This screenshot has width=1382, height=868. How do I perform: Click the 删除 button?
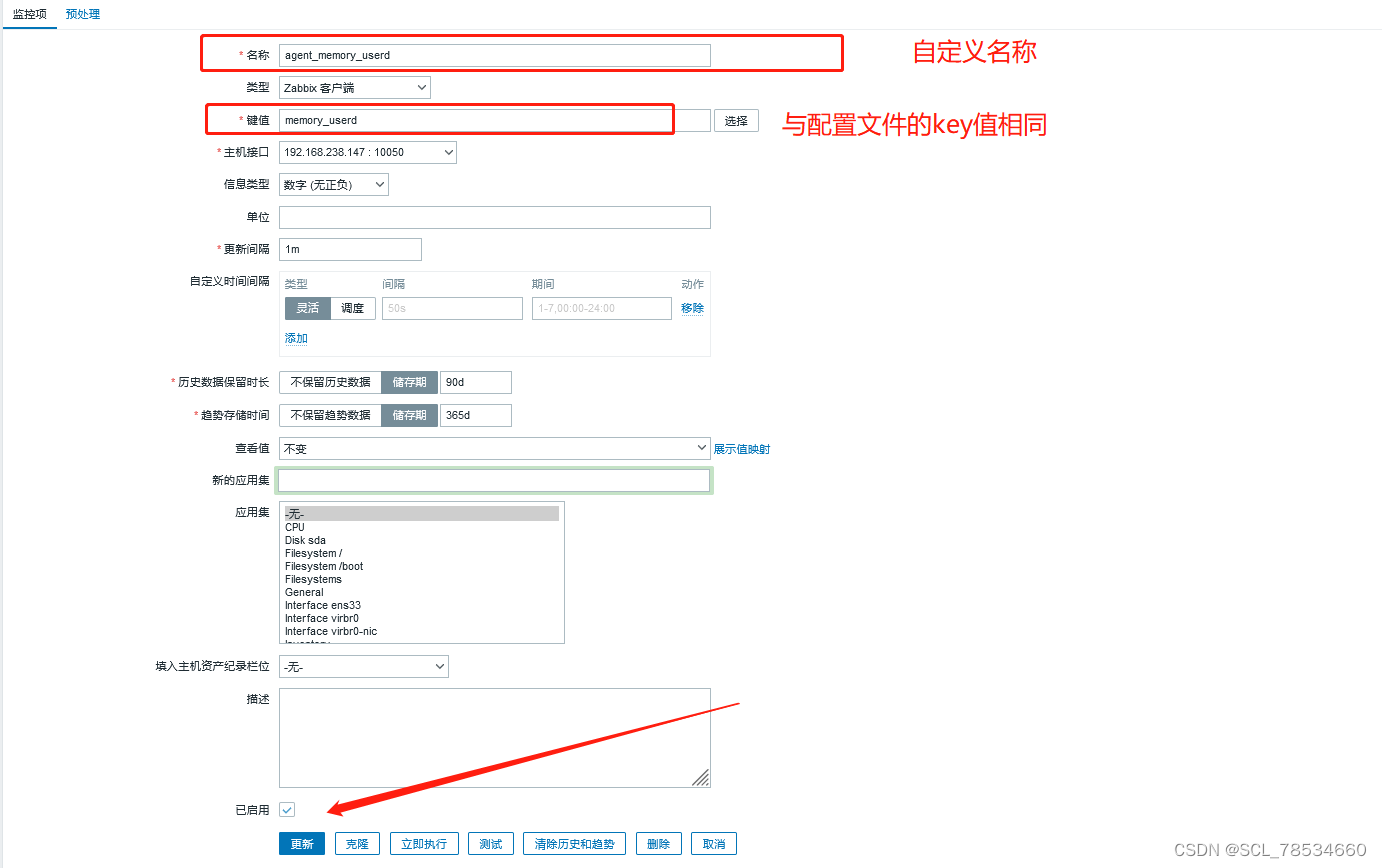pyautogui.click(x=658, y=844)
